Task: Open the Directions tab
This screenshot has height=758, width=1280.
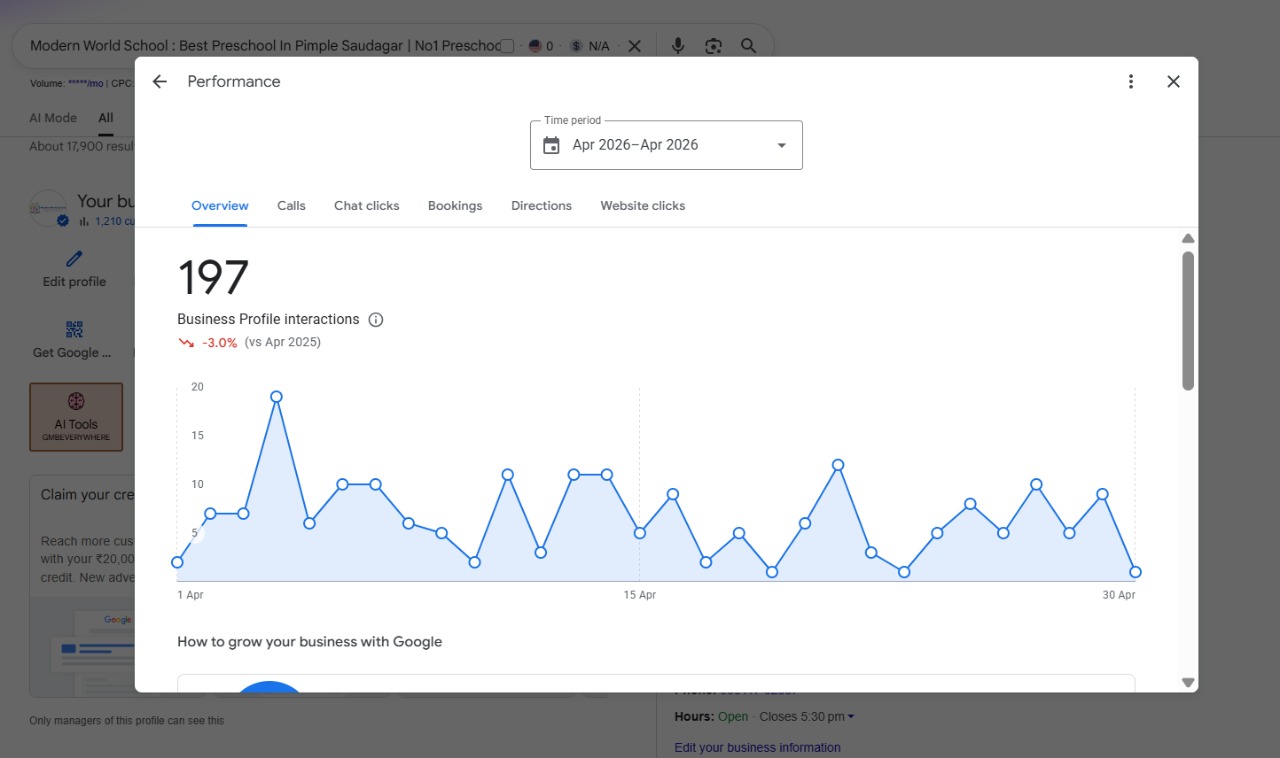Action: click(541, 206)
